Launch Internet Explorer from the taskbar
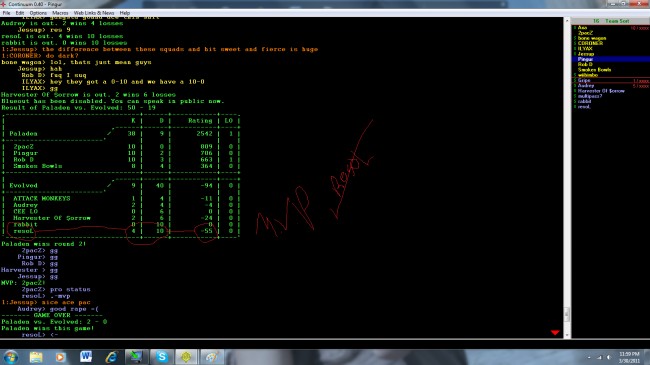Viewport: 650px width, 365px height. 111,357
